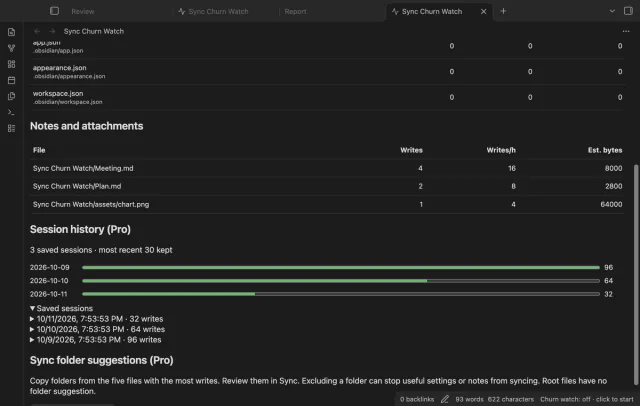Open the quick switcher from the ribbon
This screenshot has width=640, height=406.
point(11,32)
